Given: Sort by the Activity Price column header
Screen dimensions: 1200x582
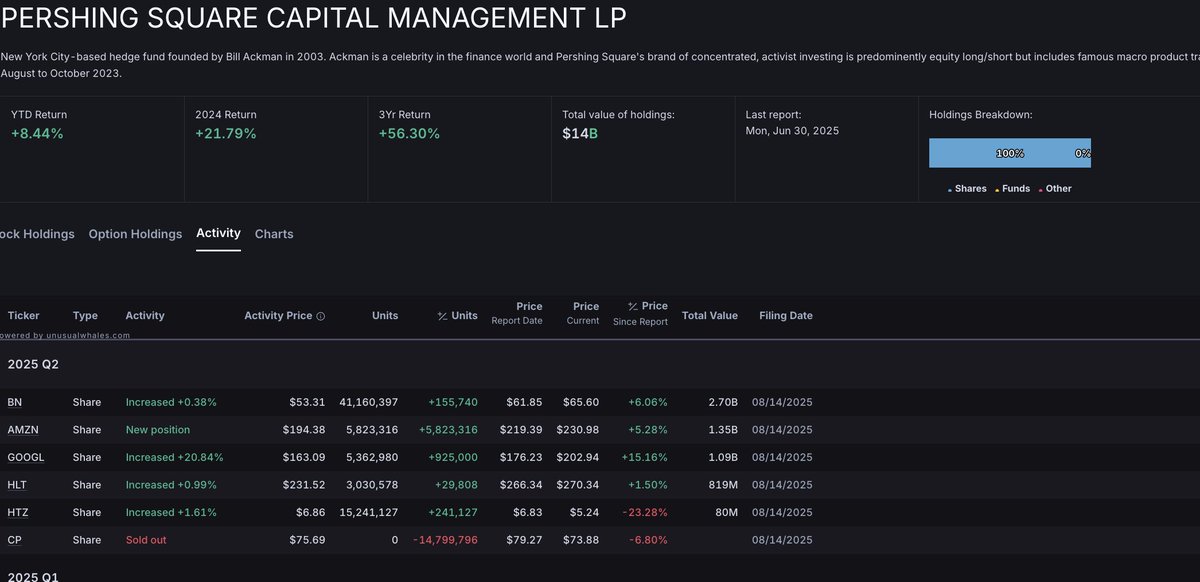Looking at the screenshot, I should tap(278, 315).
